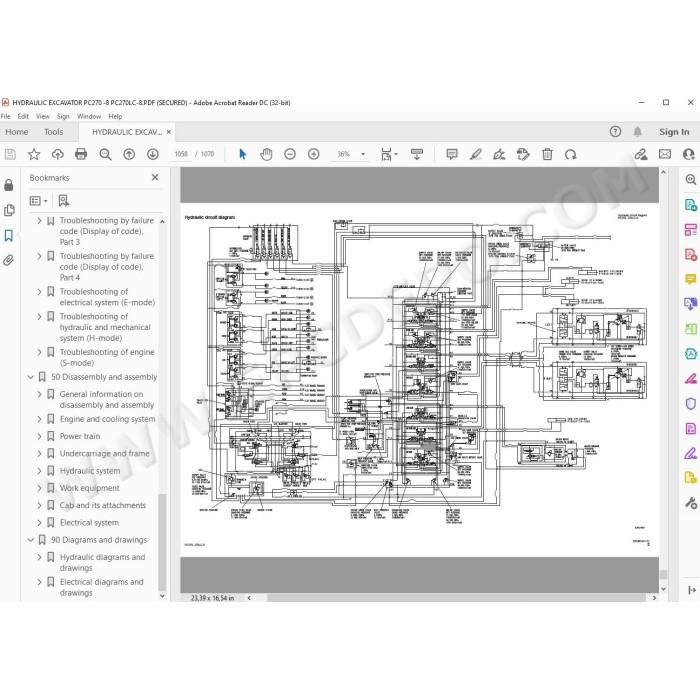Print the document using printer icon
This screenshot has width=700, height=700.
click(81, 154)
